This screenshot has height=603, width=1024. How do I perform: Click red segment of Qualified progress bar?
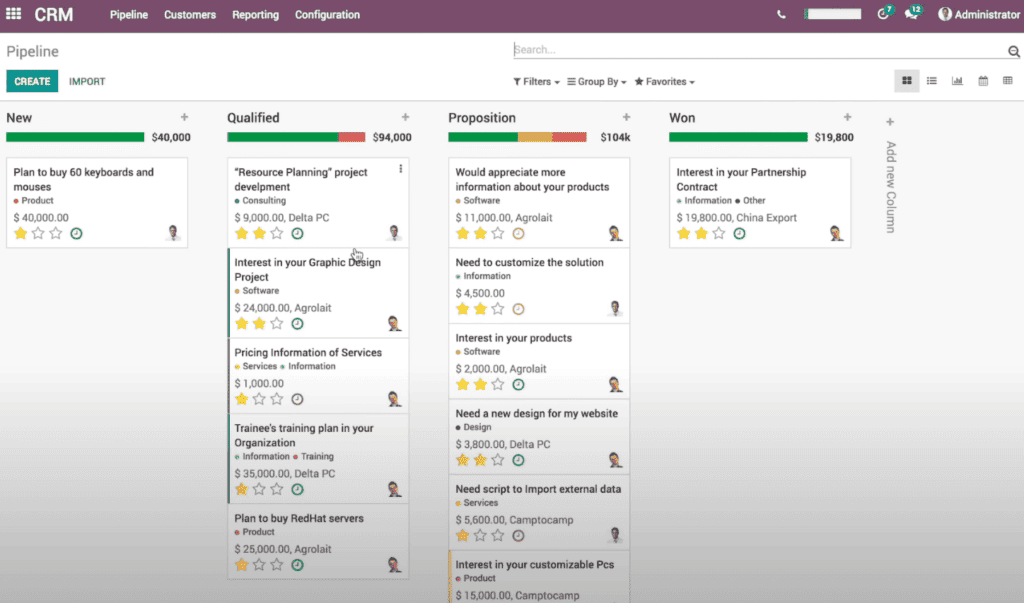pyautogui.click(x=351, y=137)
